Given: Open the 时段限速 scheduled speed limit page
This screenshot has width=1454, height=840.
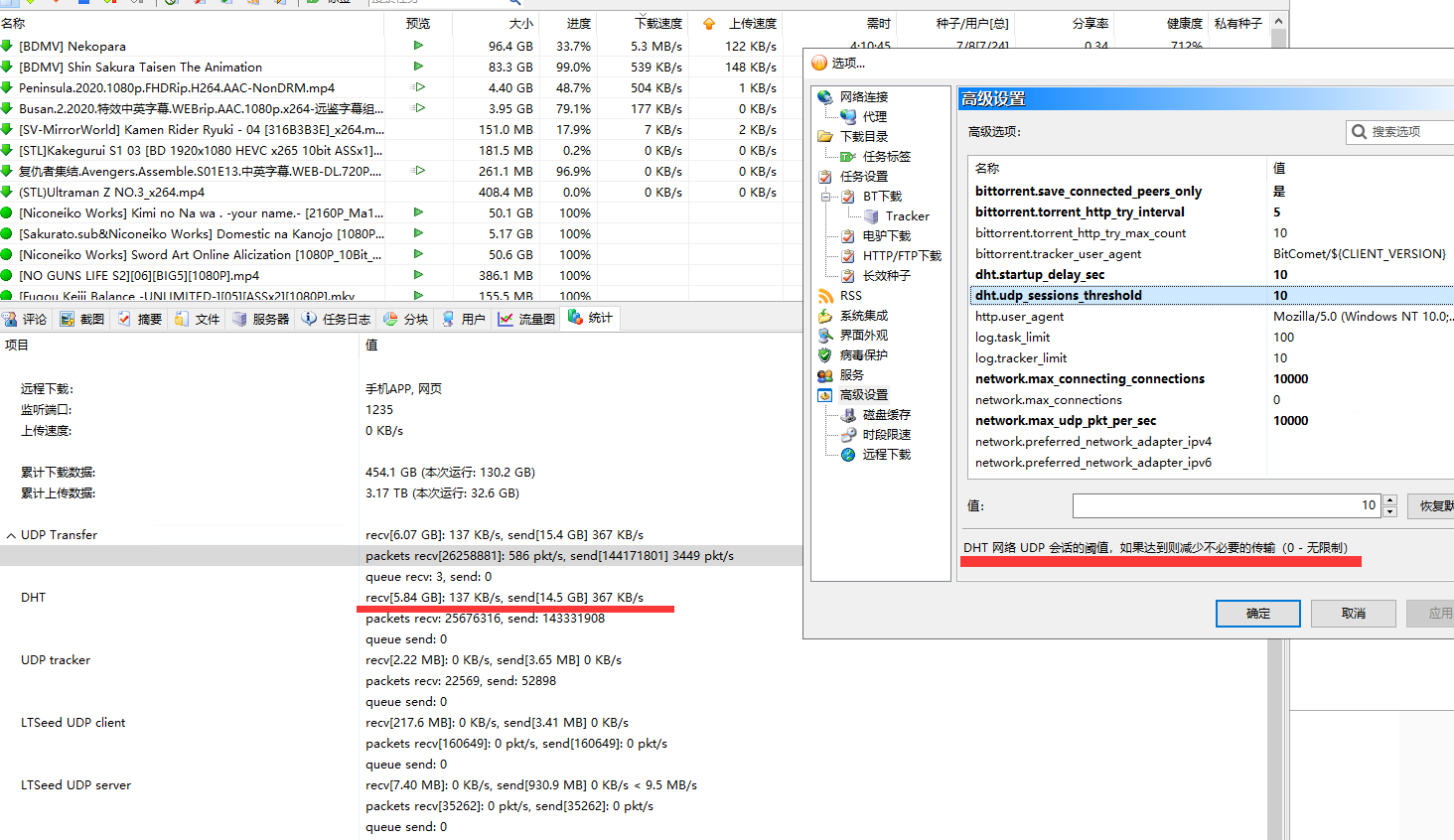Looking at the screenshot, I should (886, 434).
